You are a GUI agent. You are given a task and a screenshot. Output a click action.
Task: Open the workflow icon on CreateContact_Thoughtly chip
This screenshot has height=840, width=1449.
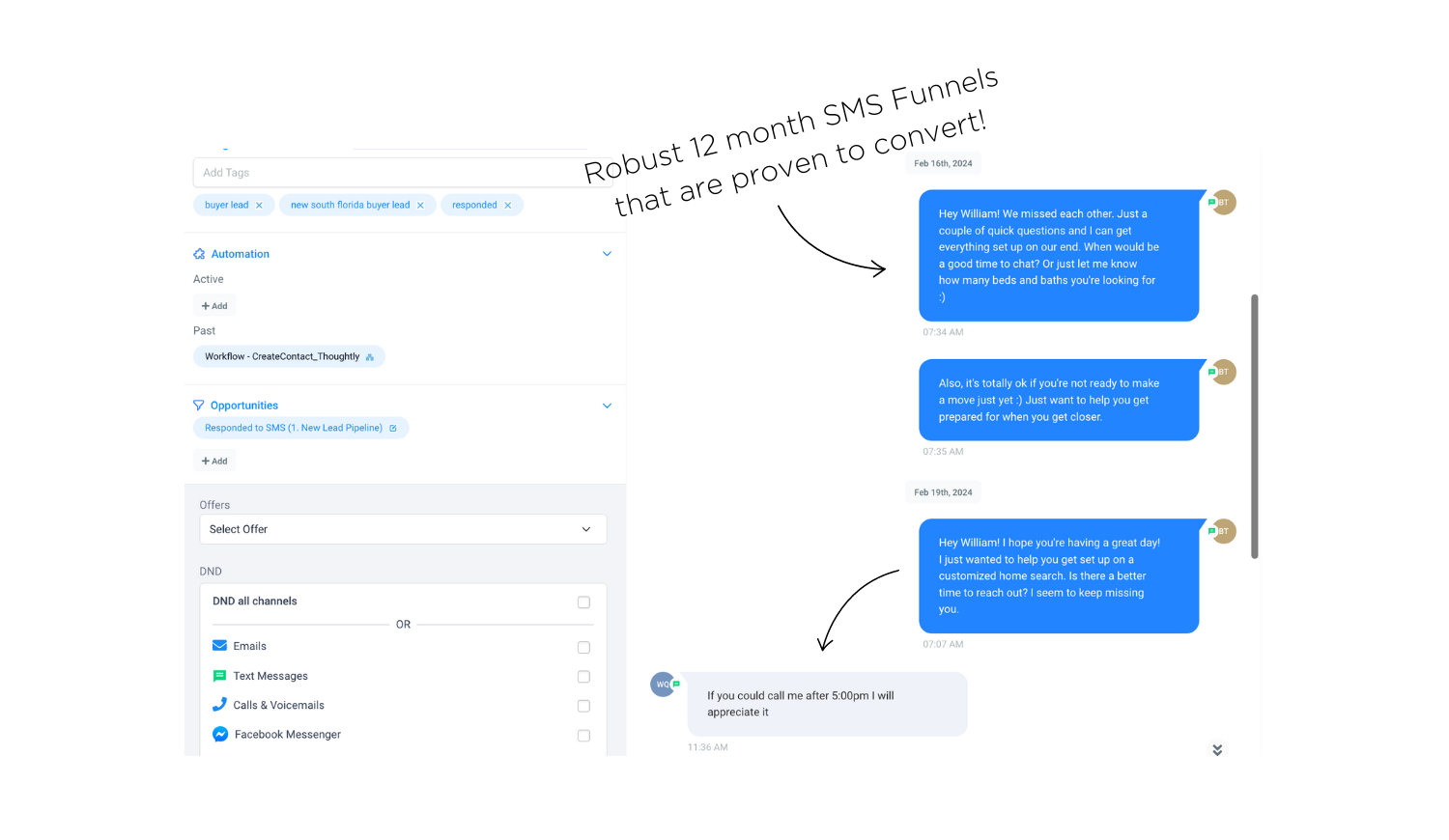(370, 357)
